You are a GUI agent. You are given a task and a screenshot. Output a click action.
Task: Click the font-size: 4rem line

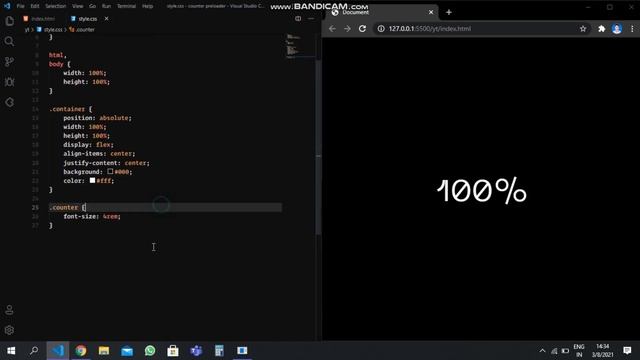(92, 216)
